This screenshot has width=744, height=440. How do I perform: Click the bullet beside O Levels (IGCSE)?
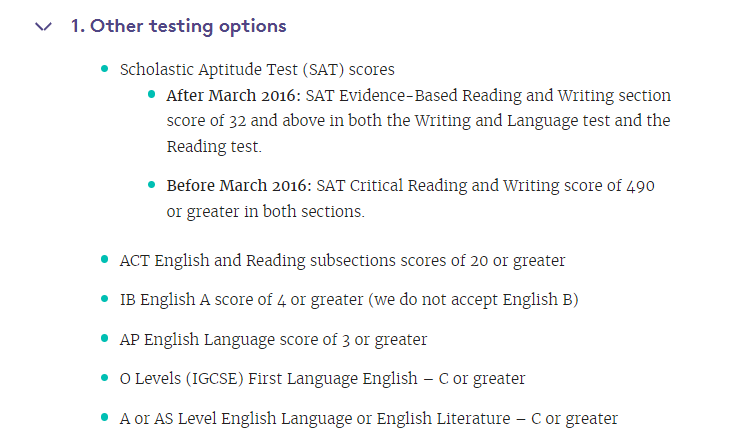(105, 378)
